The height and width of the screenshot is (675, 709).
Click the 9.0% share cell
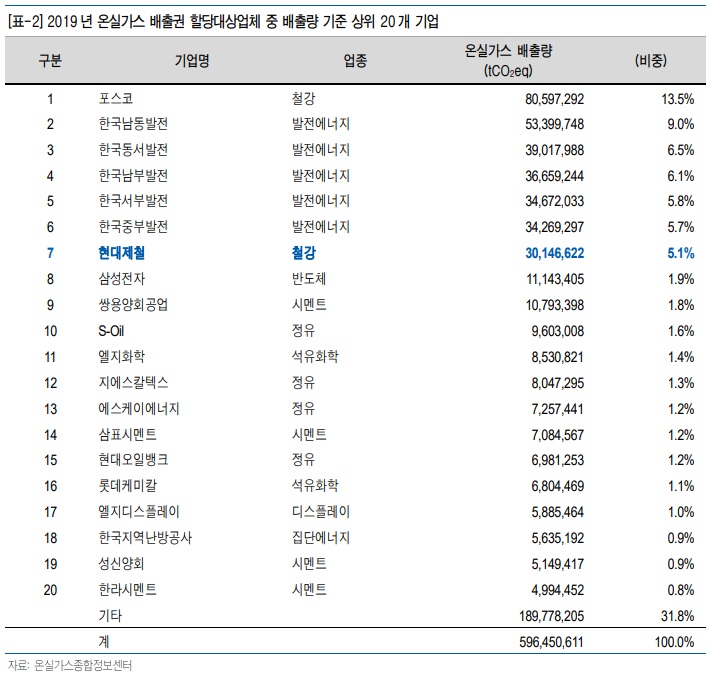coord(681,124)
